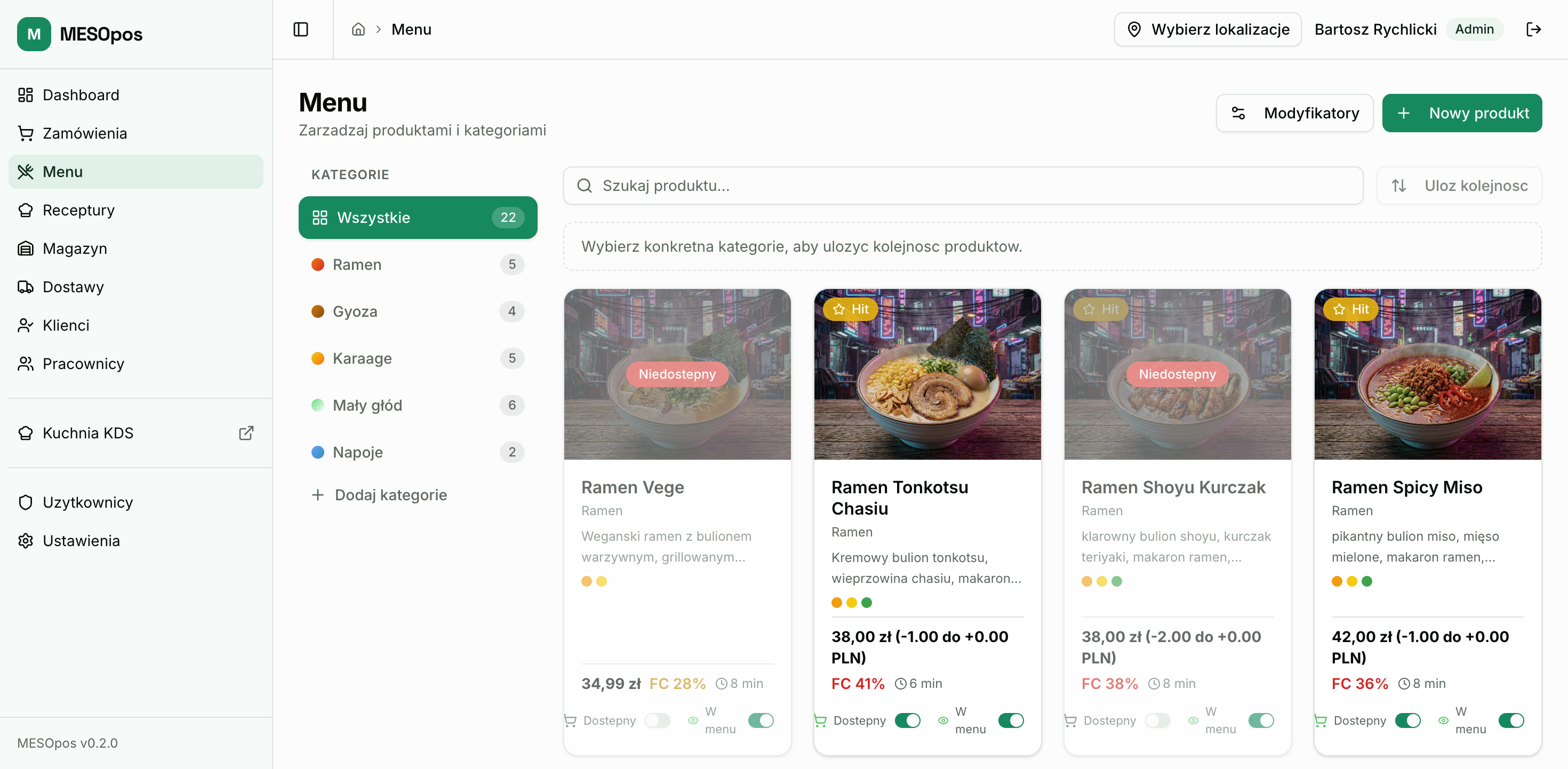Click Dodaj kategorie link
The width and height of the screenshot is (1568, 769).
[380, 495]
